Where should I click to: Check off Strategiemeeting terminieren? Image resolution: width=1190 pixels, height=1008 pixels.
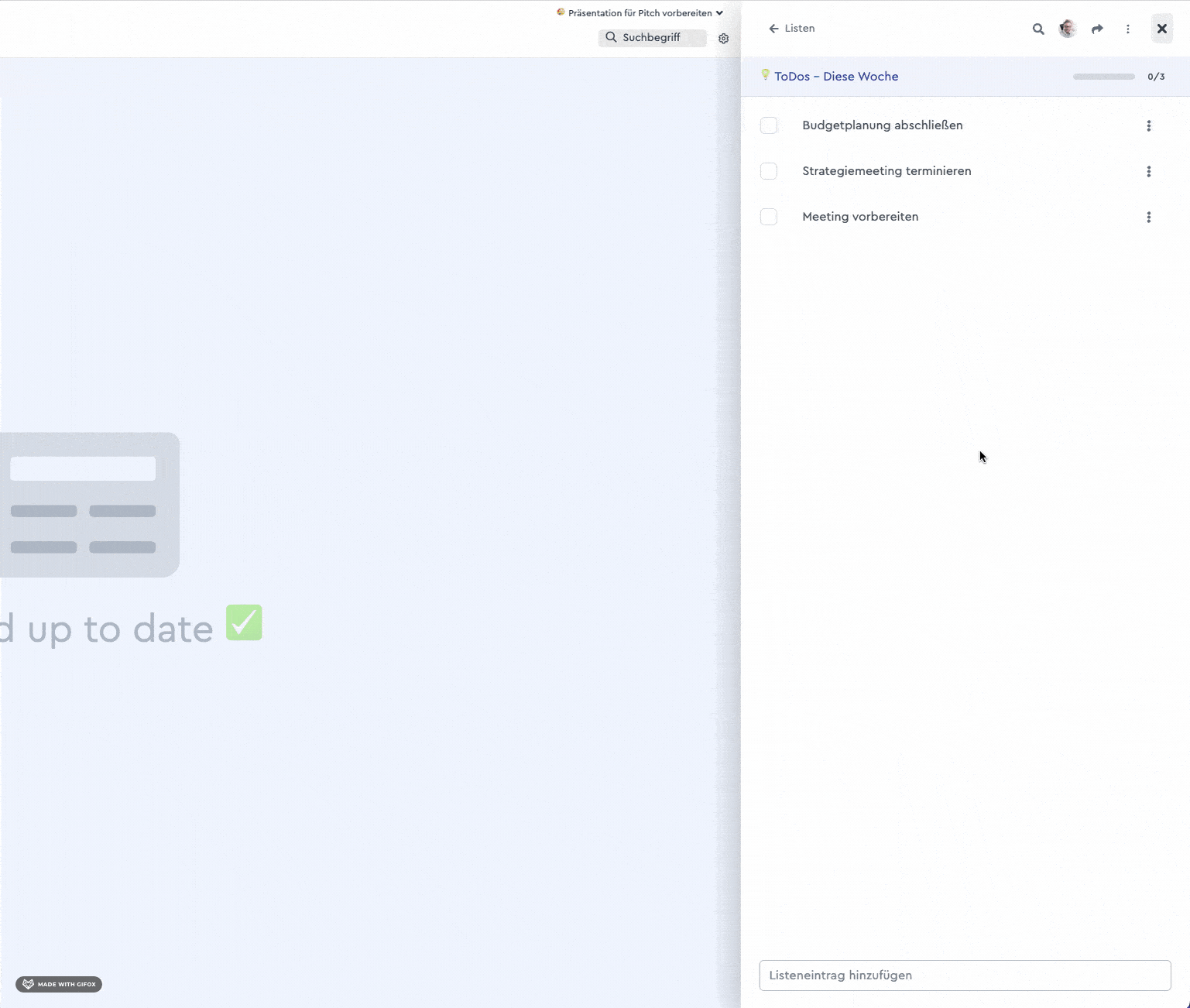point(769,171)
